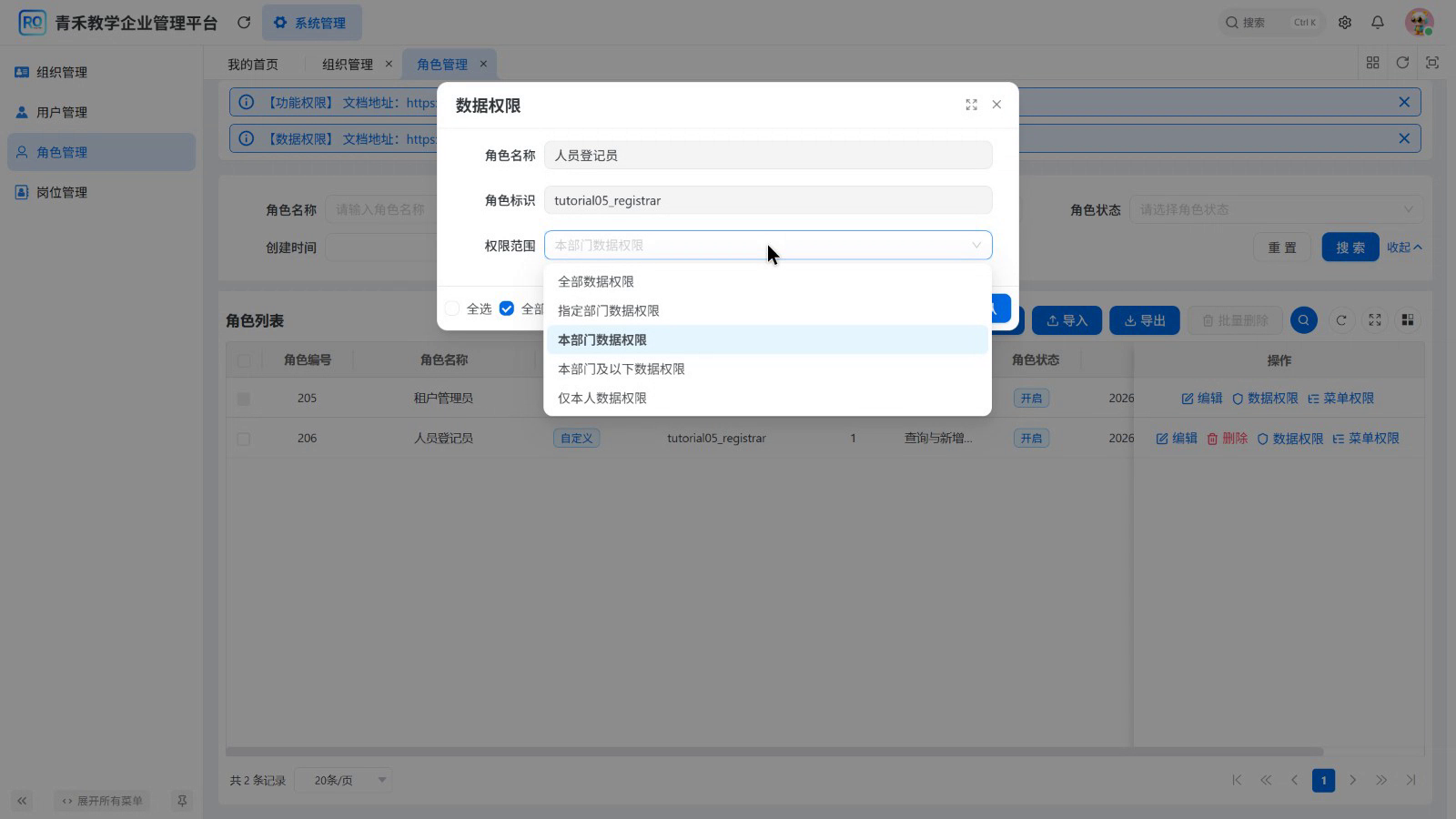The width and height of the screenshot is (1456, 819).
Task: Click the refresh icon beside the platform title
Action: point(244,23)
